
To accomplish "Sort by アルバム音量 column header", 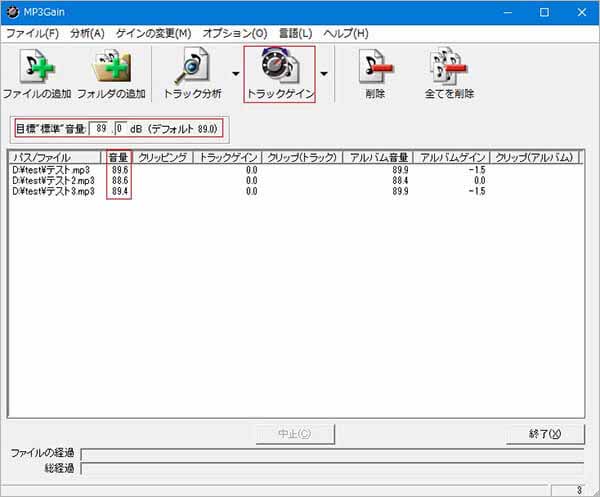I will (378, 158).
